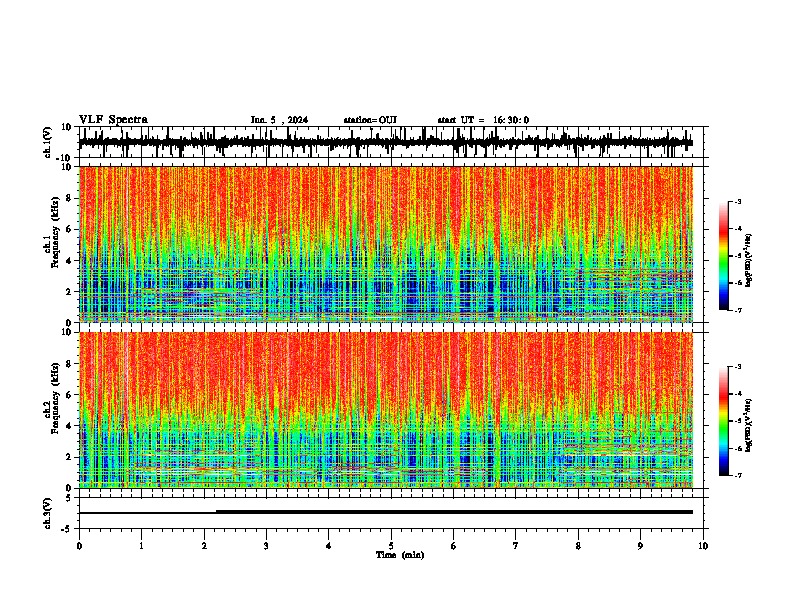This screenshot has height=612, width=792.
Task: Click the "VLF Spectra" plot title
Action: [x=113, y=120]
